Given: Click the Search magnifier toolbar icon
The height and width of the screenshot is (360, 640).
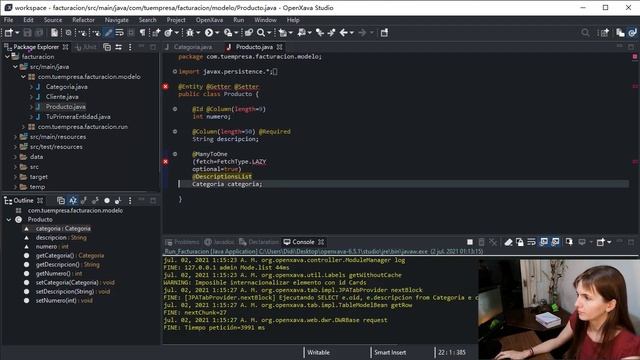Looking at the screenshot, I should (261, 33).
